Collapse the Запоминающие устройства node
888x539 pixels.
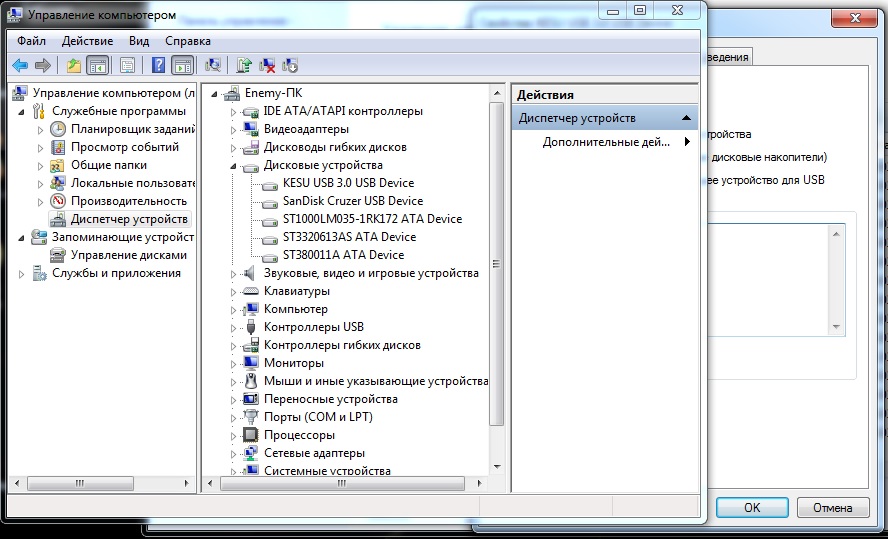[22, 238]
